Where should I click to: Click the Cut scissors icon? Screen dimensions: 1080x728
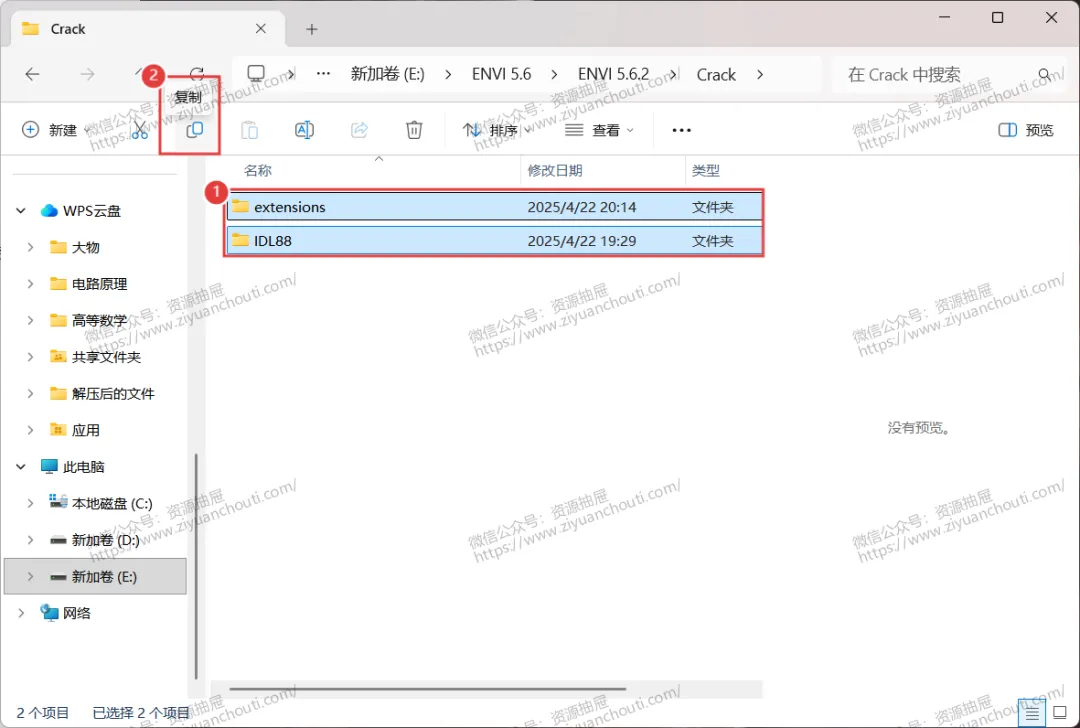coord(140,129)
